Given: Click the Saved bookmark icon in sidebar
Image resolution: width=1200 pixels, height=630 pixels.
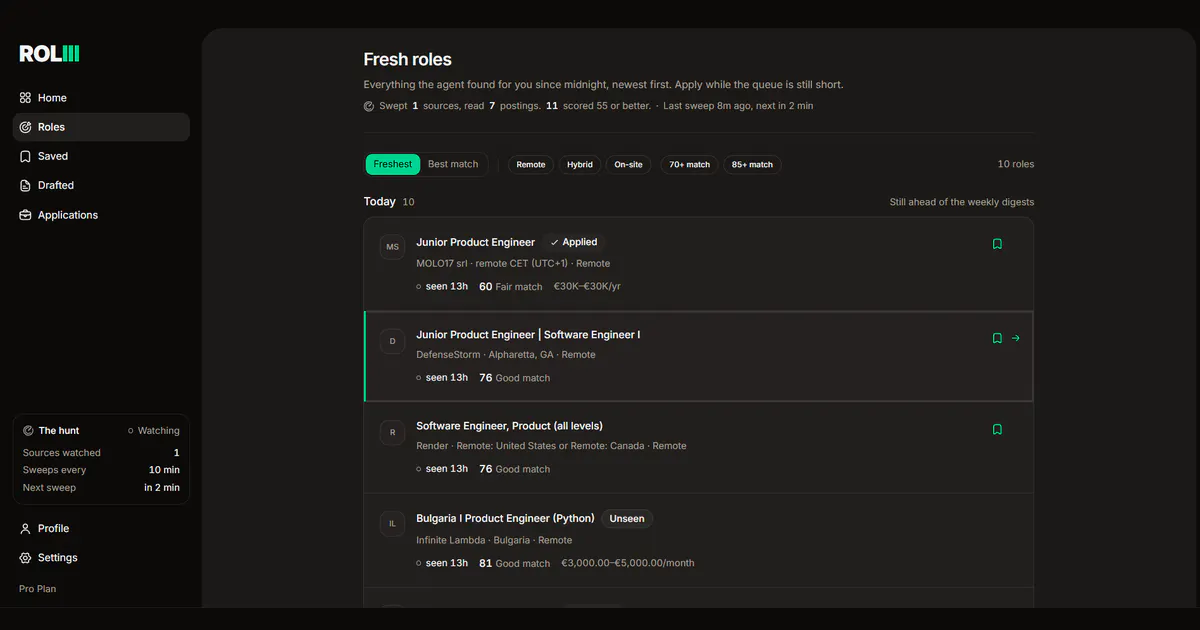Looking at the screenshot, I should point(26,156).
